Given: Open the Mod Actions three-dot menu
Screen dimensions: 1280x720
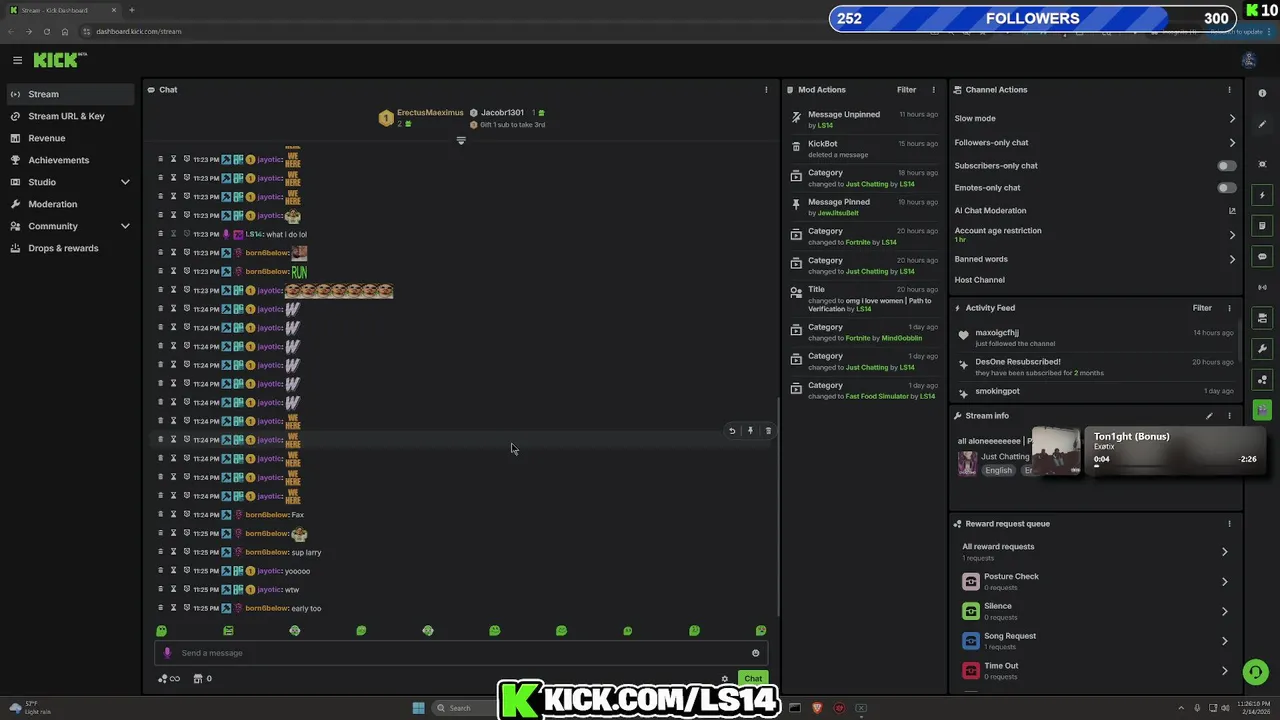Looking at the screenshot, I should tap(934, 90).
